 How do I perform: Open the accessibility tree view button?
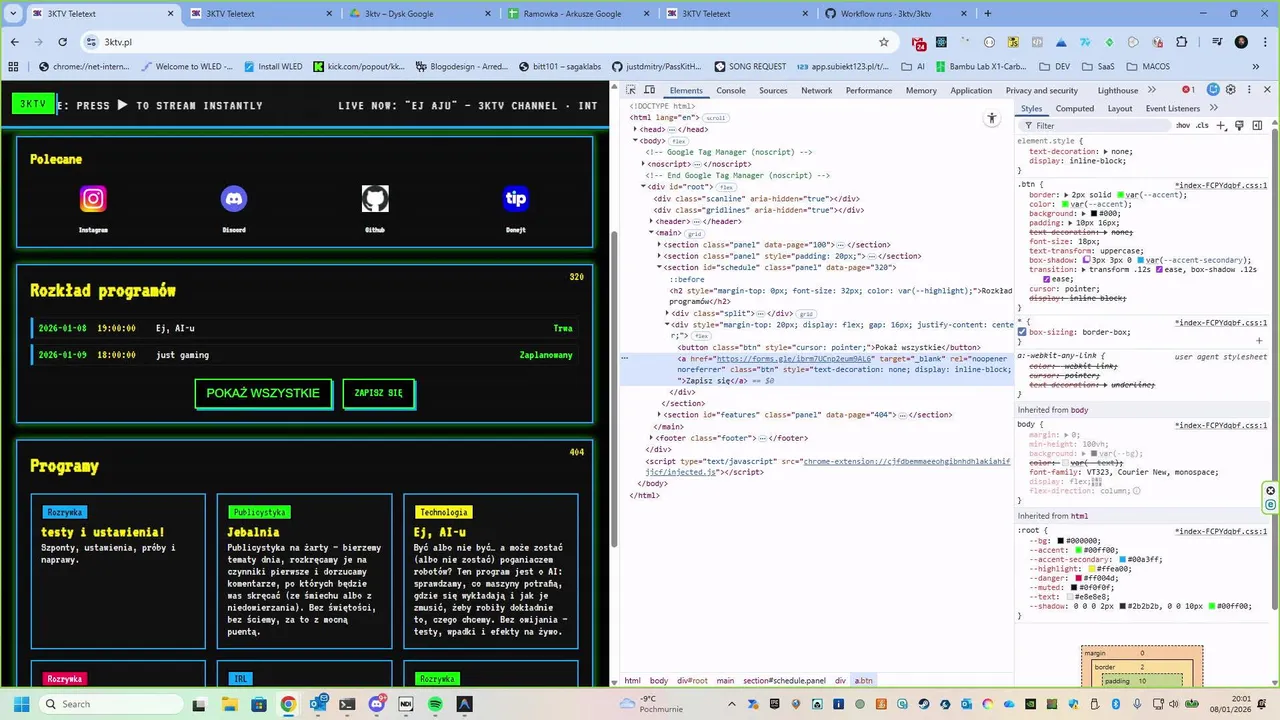click(992, 118)
